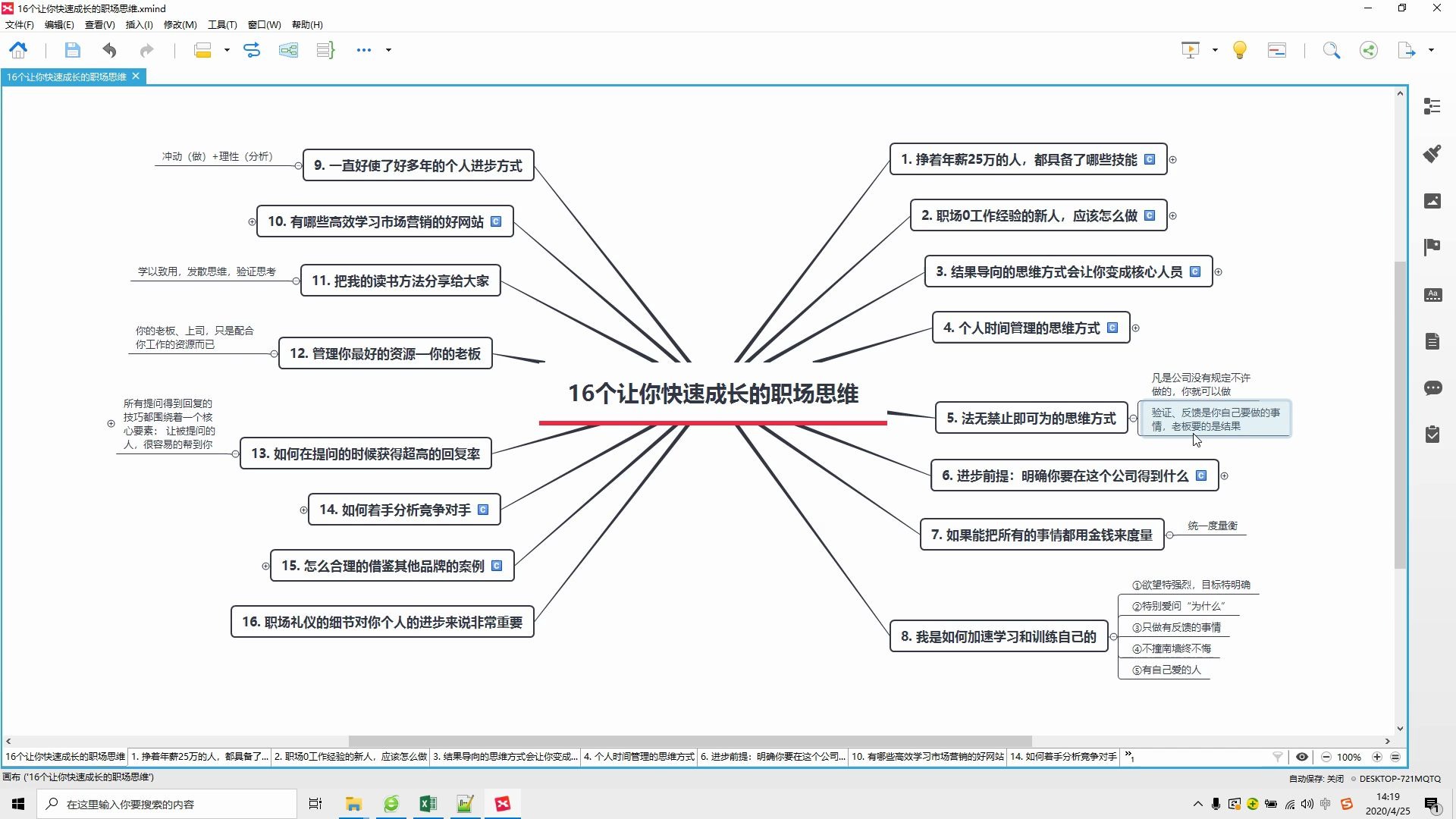
Task: Open the Themes Aa panel in the right sidebar
Action: (1432, 294)
